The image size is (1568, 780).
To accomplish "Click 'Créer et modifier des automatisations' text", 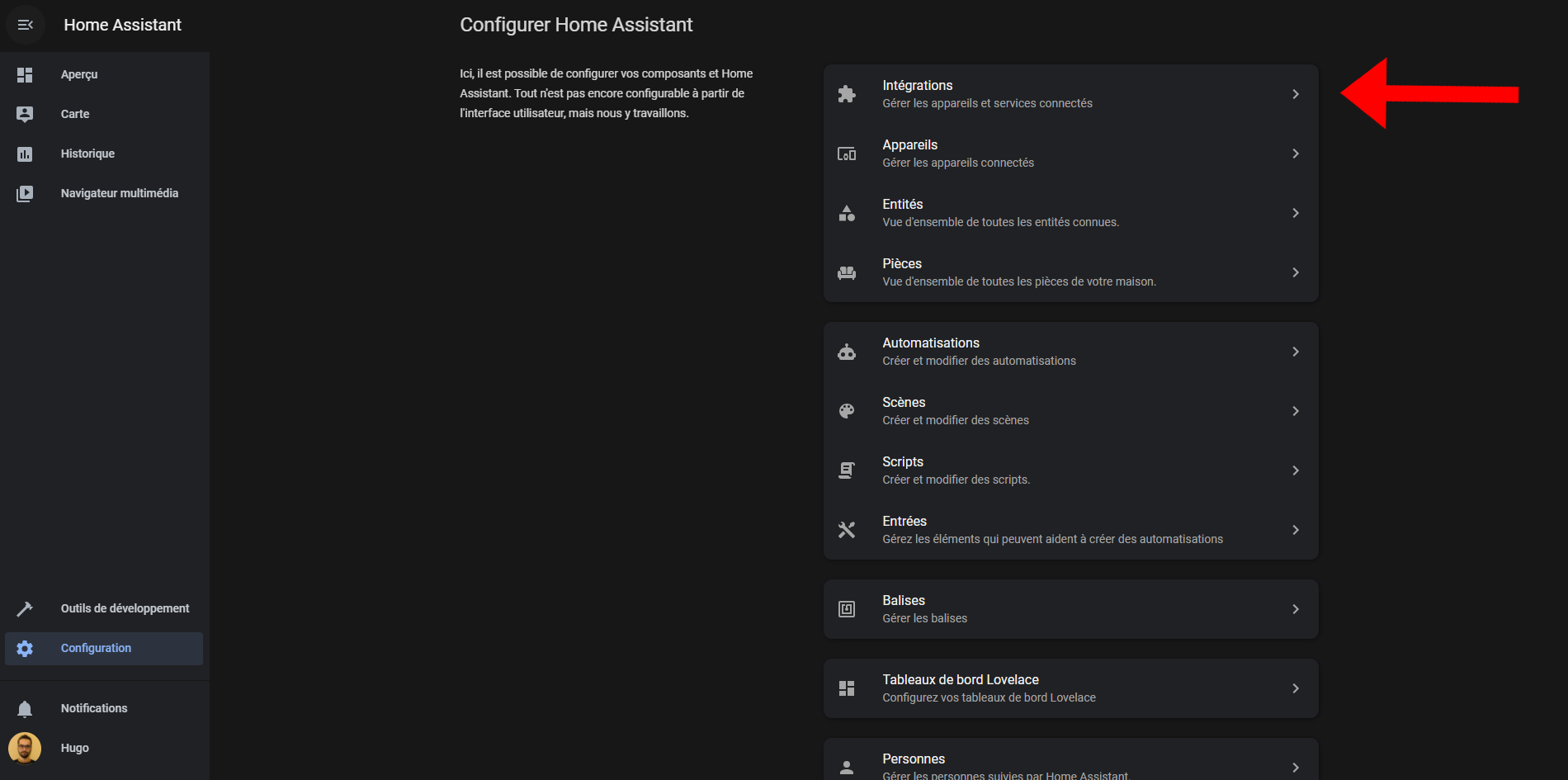I will click(x=979, y=361).
